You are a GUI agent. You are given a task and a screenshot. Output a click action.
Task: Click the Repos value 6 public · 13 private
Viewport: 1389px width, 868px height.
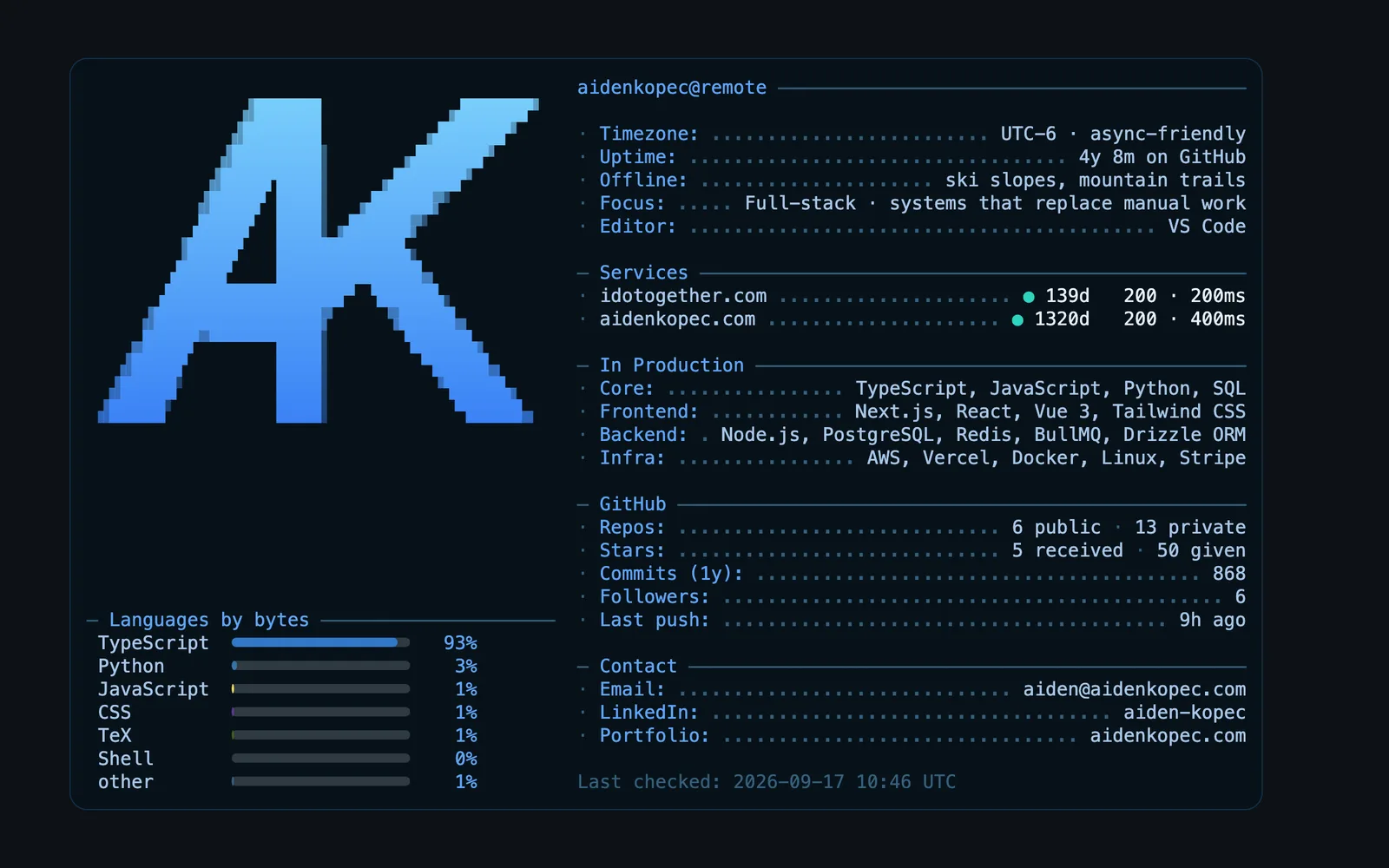[x=1129, y=528]
